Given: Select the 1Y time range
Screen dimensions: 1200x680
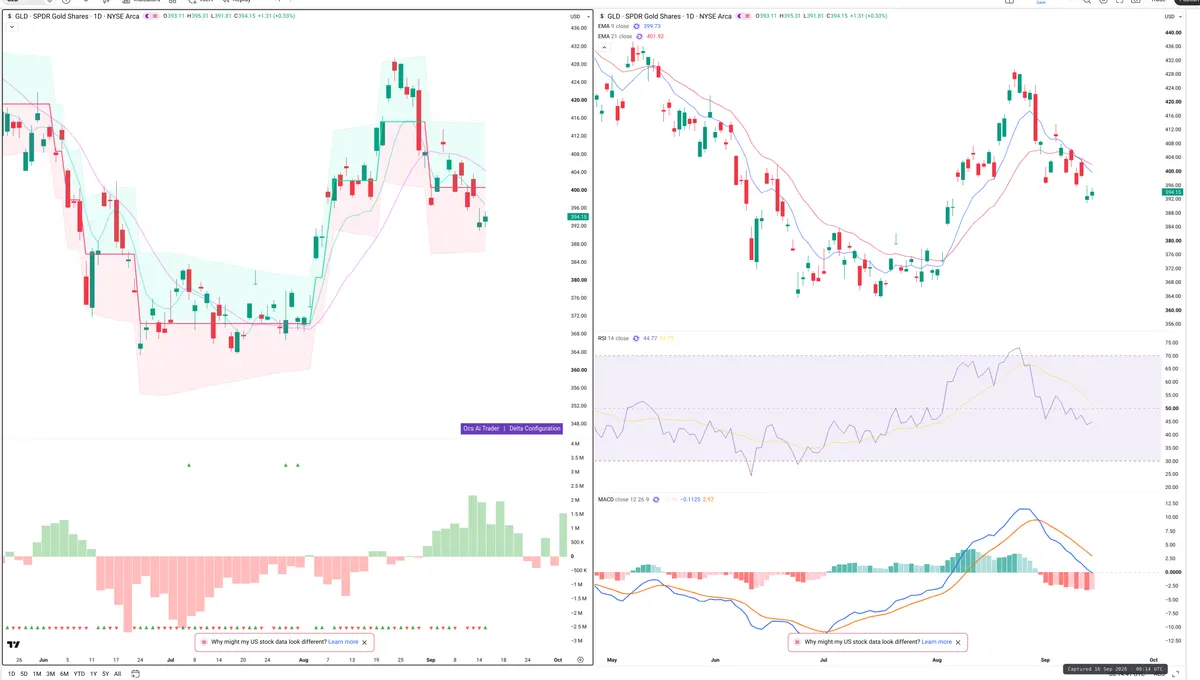Looking at the screenshot, I should [93, 674].
